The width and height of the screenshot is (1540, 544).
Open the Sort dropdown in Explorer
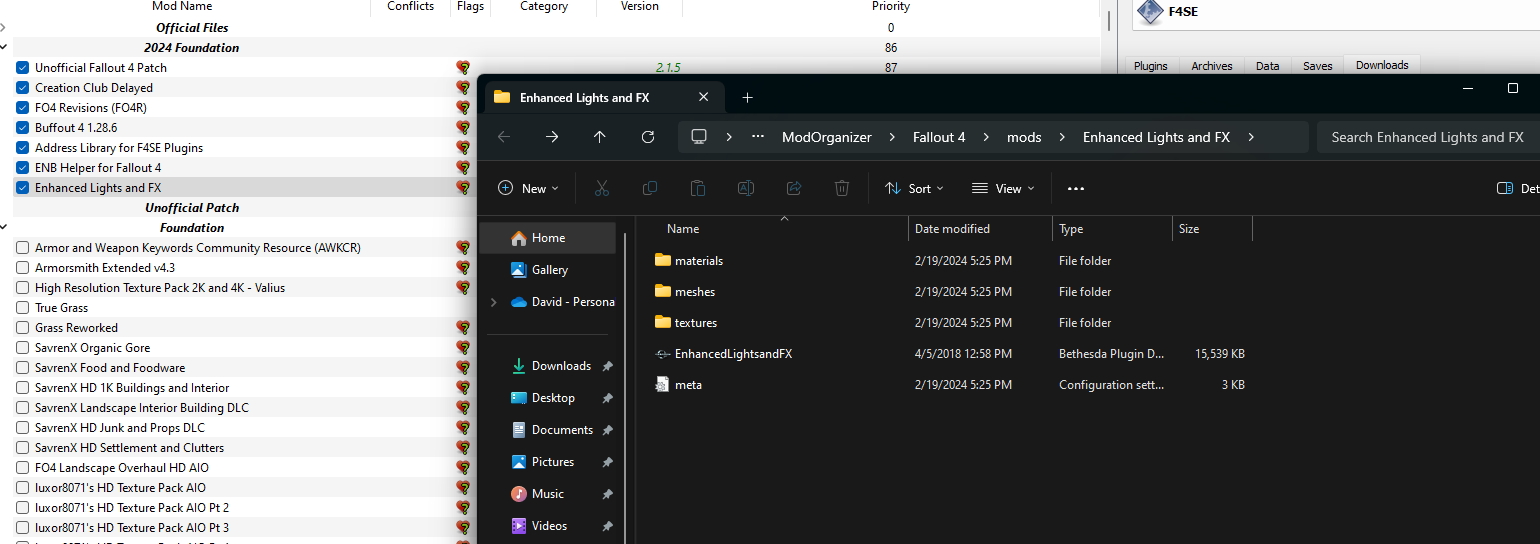914,188
